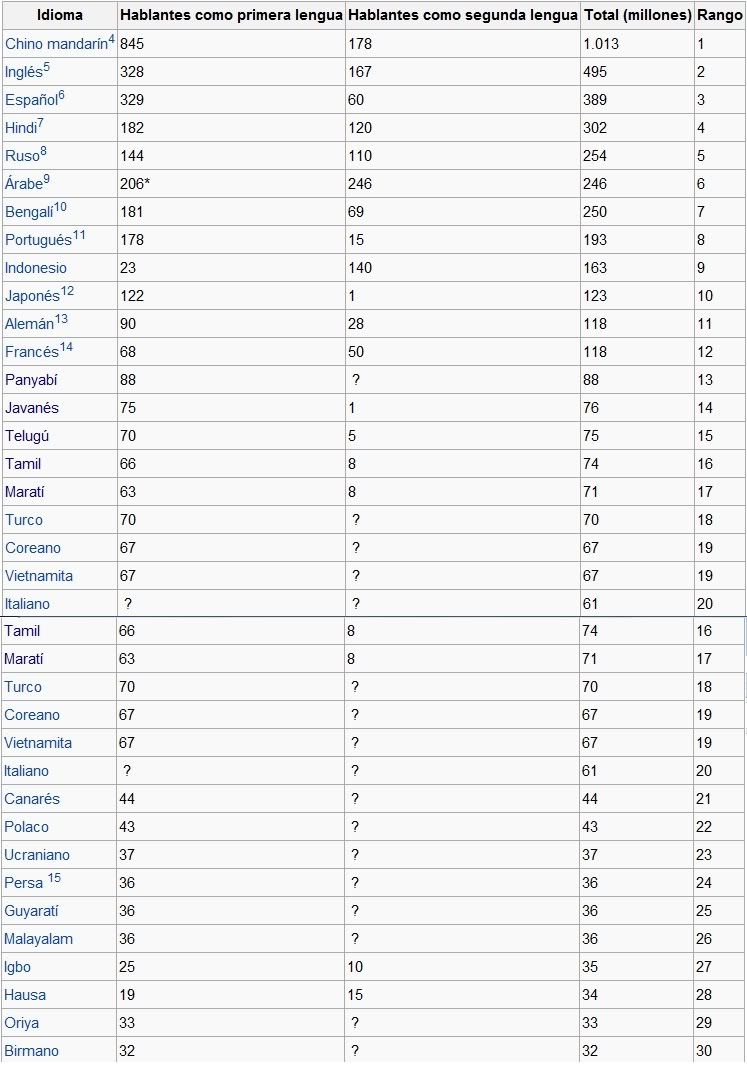This screenshot has width=747, height=1066.
Task: Click the Japonés link
Action: click(33, 296)
